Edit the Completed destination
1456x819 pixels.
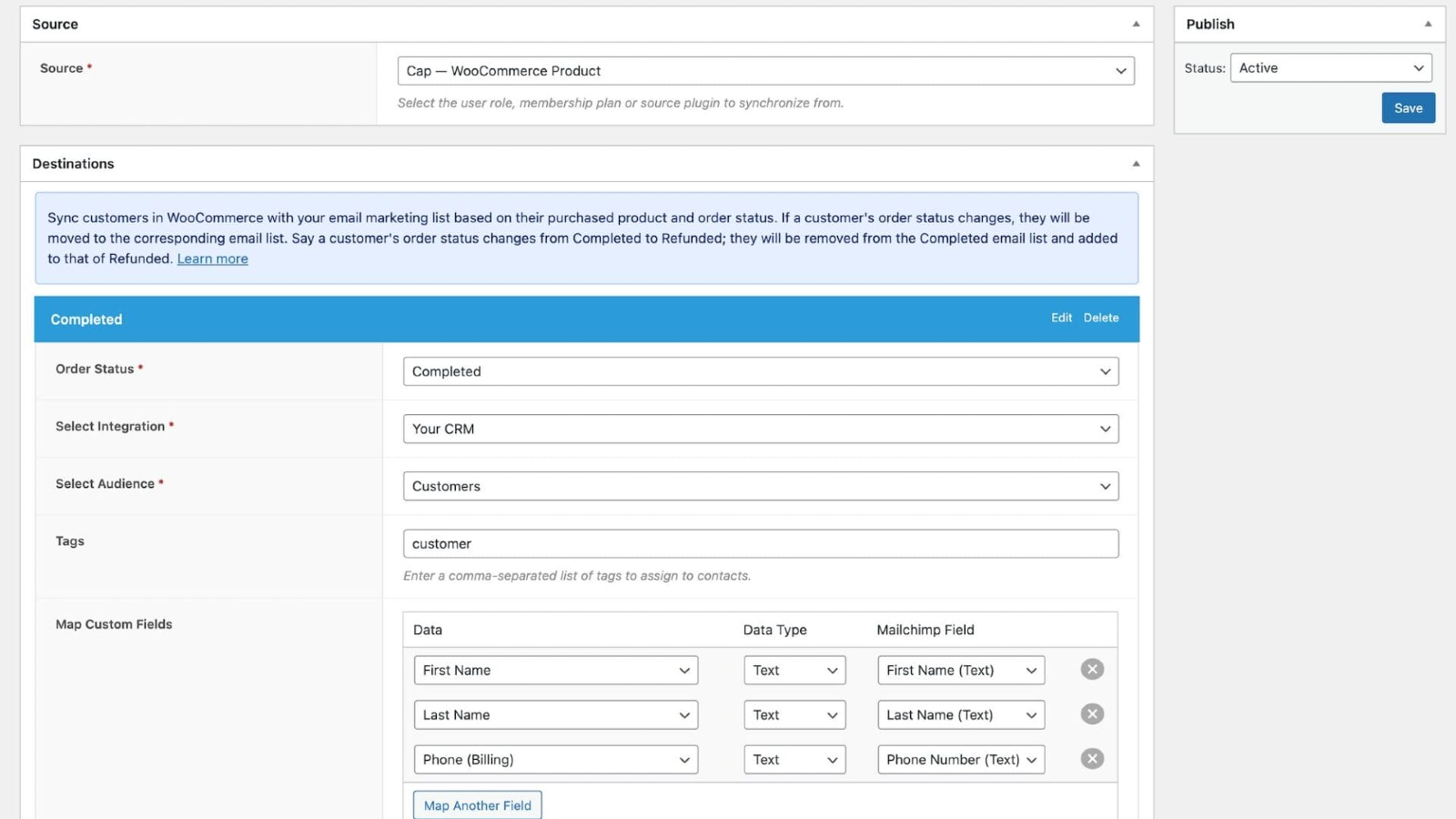(x=1061, y=318)
